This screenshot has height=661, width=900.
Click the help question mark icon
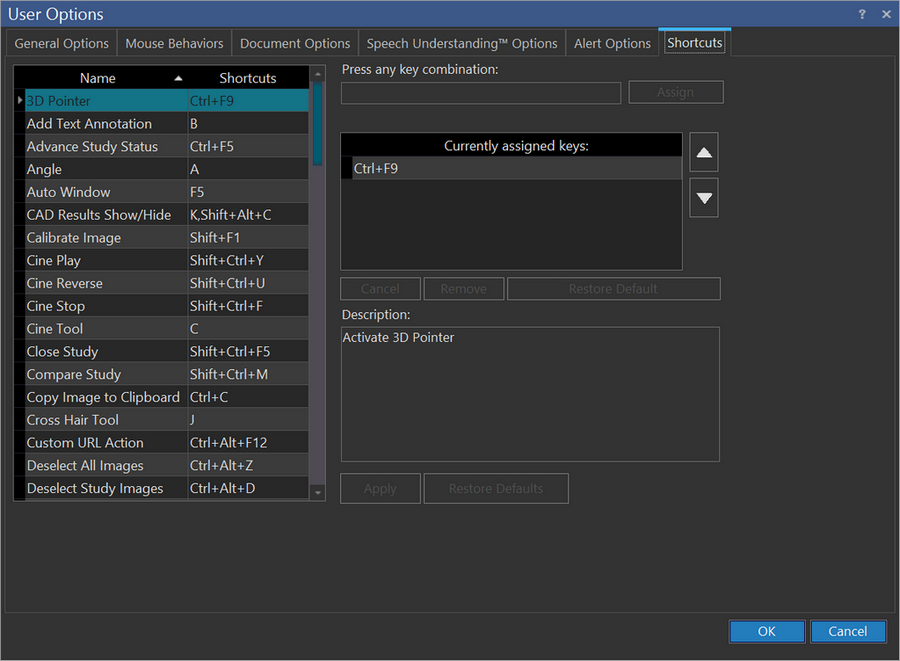[862, 14]
